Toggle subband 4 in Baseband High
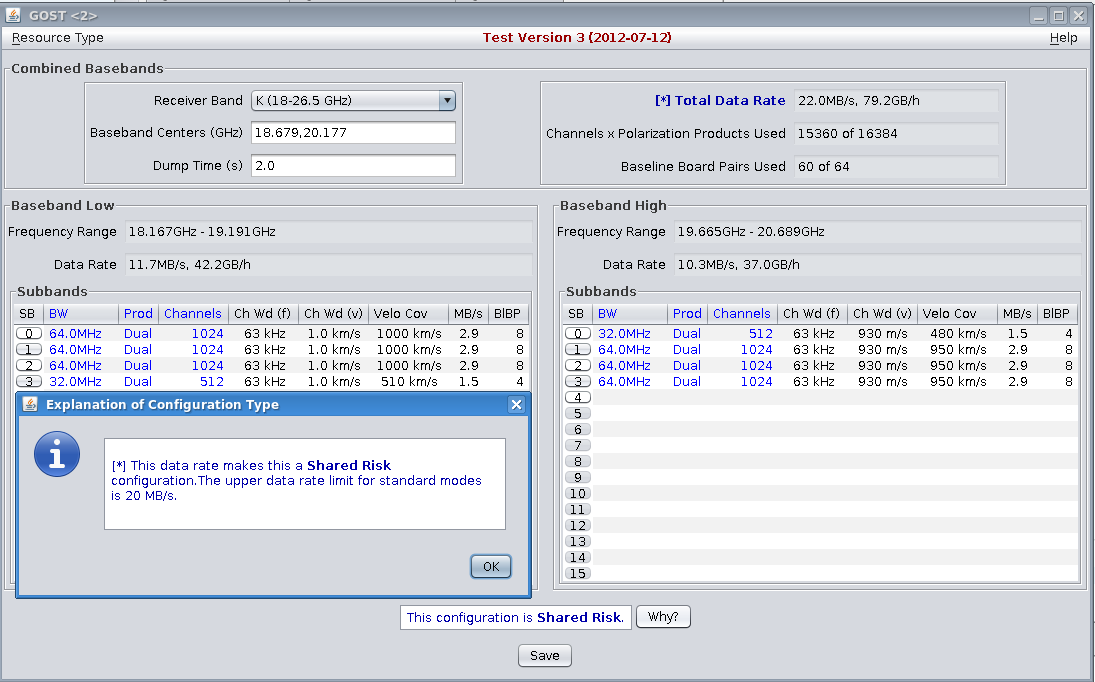This screenshot has width=1095, height=682. (x=577, y=398)
